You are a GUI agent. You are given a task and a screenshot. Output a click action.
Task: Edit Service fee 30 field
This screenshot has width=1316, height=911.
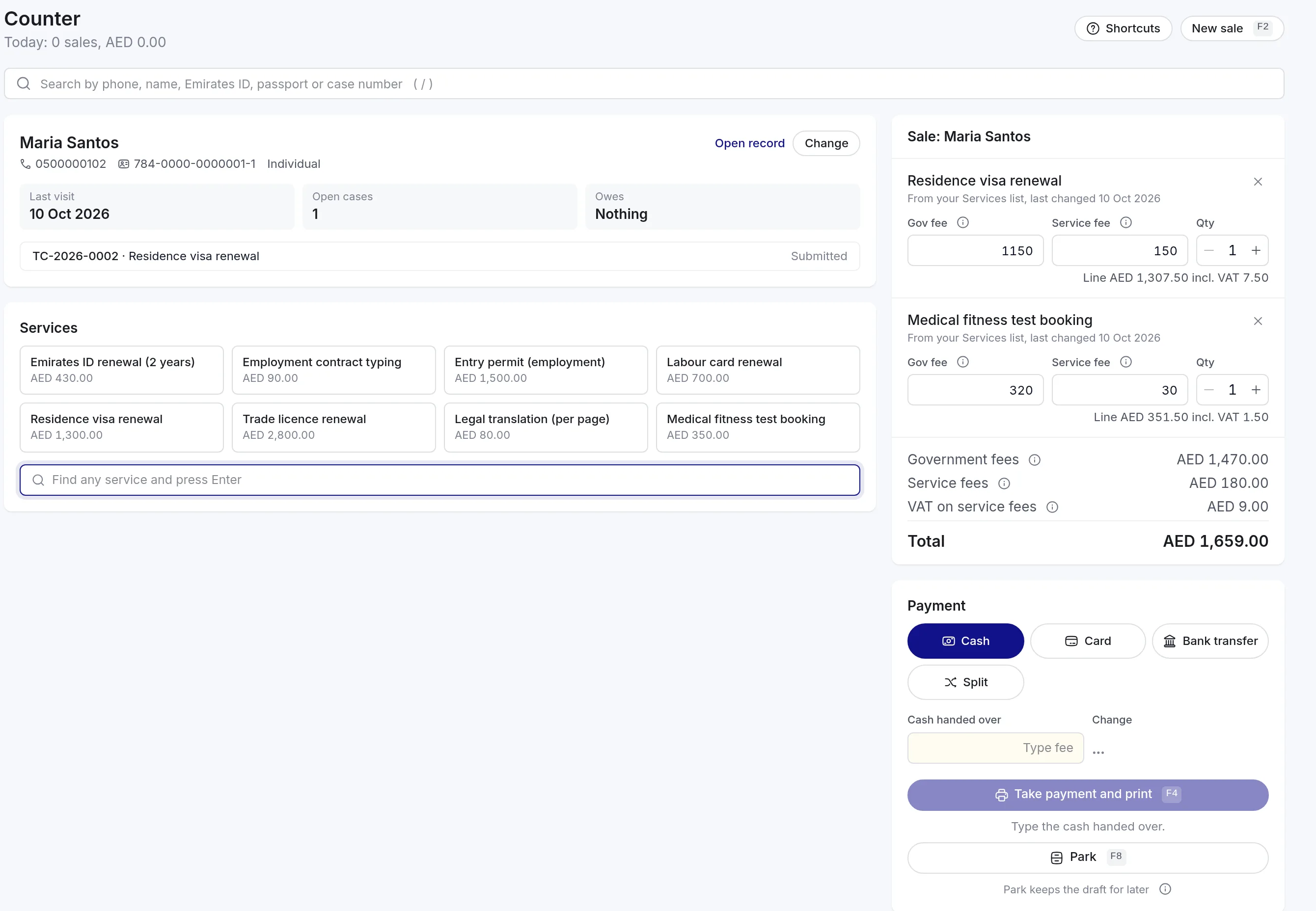(x=1119, y=390)
